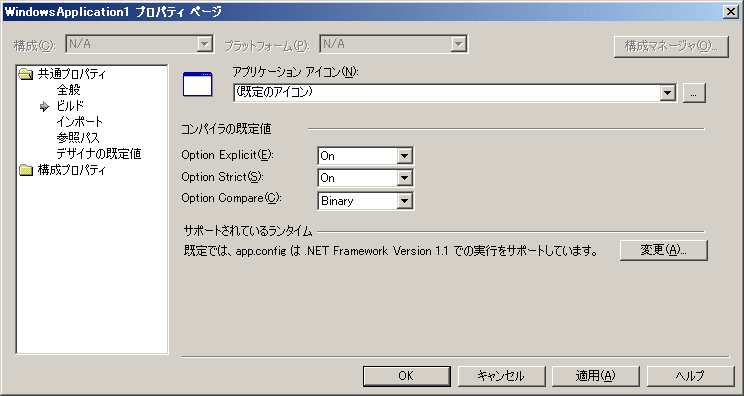744x396 pixels.
Task: Click the 適用(A) button
Action: (x=596, y=376)
